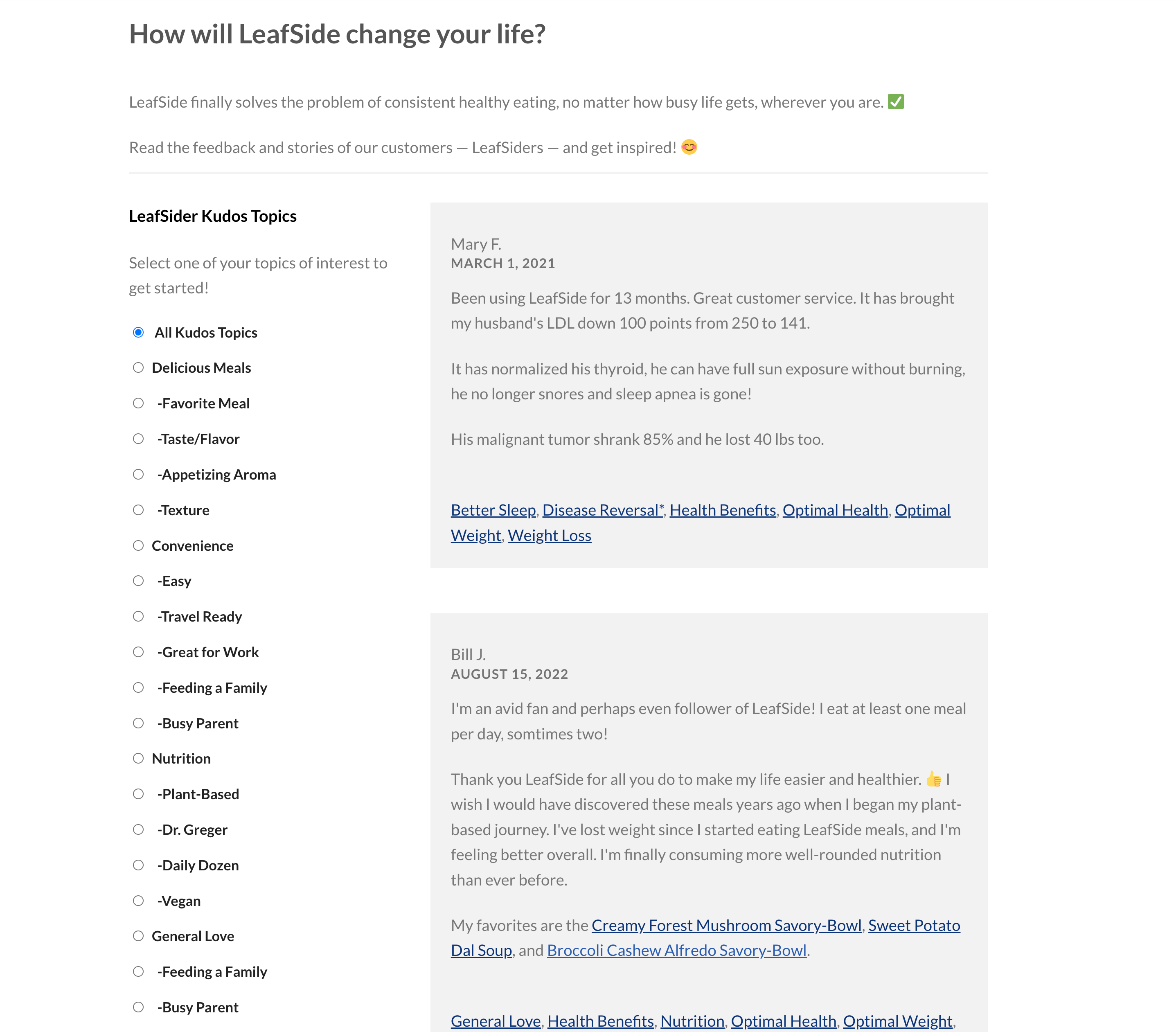Select the -Daily Dozen topic
The height and width of the screenshot is (1032, 1176).
[138, 865]
